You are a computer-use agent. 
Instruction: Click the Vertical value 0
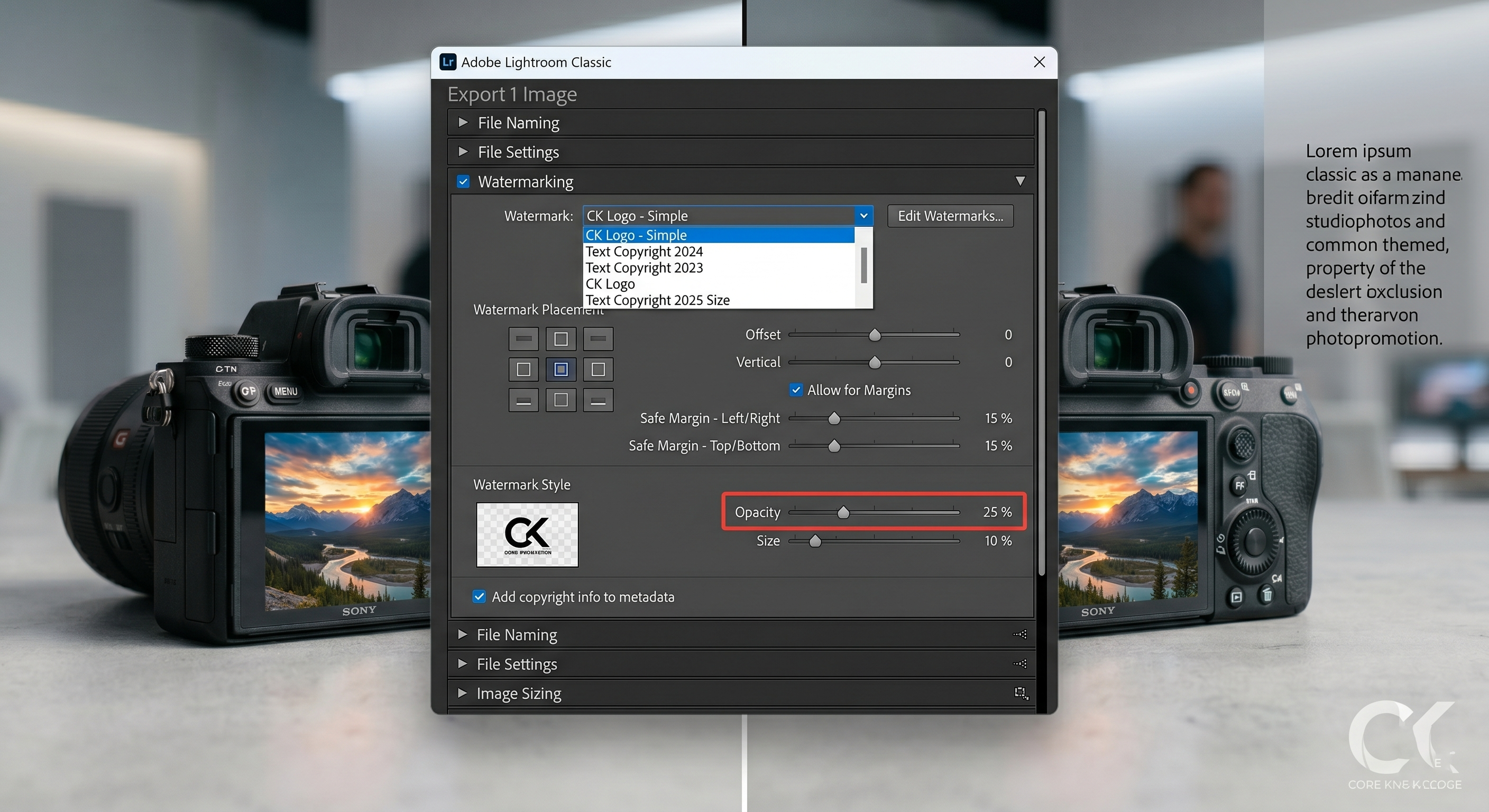pyautogui.click(x=1008, y=362)
